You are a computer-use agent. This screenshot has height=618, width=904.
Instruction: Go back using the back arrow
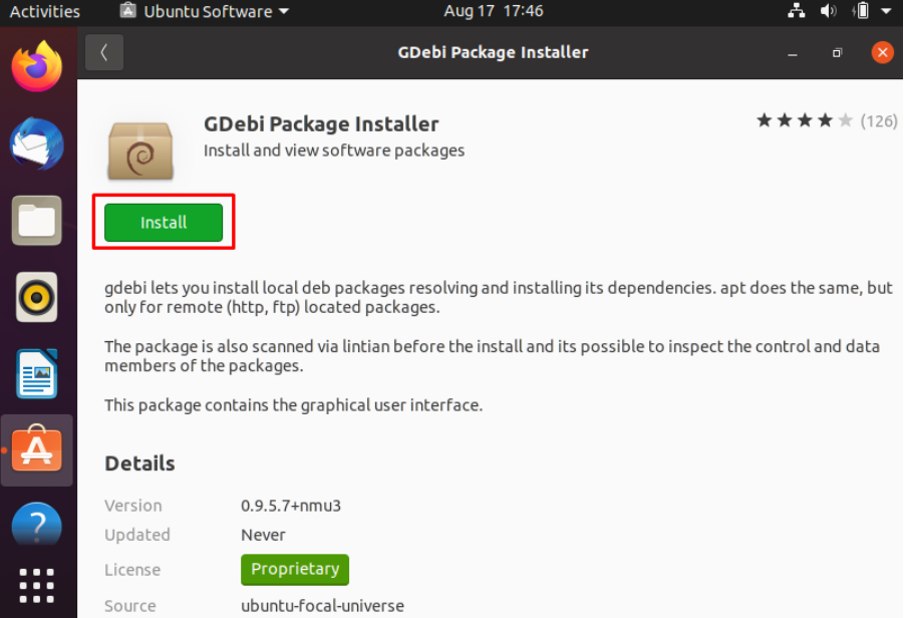coord(104,51)
